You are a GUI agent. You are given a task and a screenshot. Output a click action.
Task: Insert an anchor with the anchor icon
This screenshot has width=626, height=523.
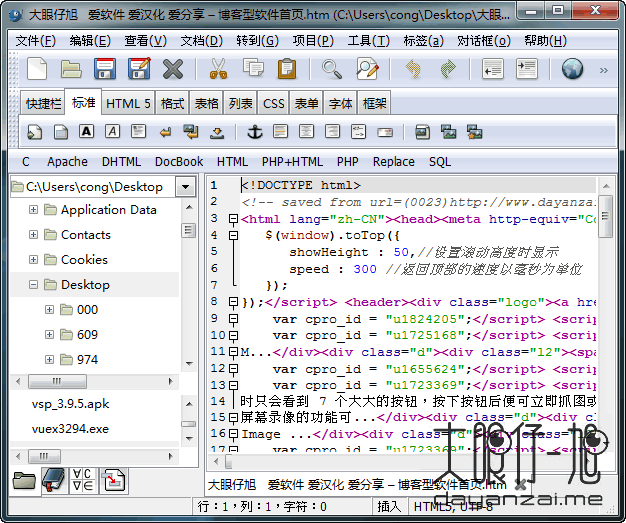(255, 132)
